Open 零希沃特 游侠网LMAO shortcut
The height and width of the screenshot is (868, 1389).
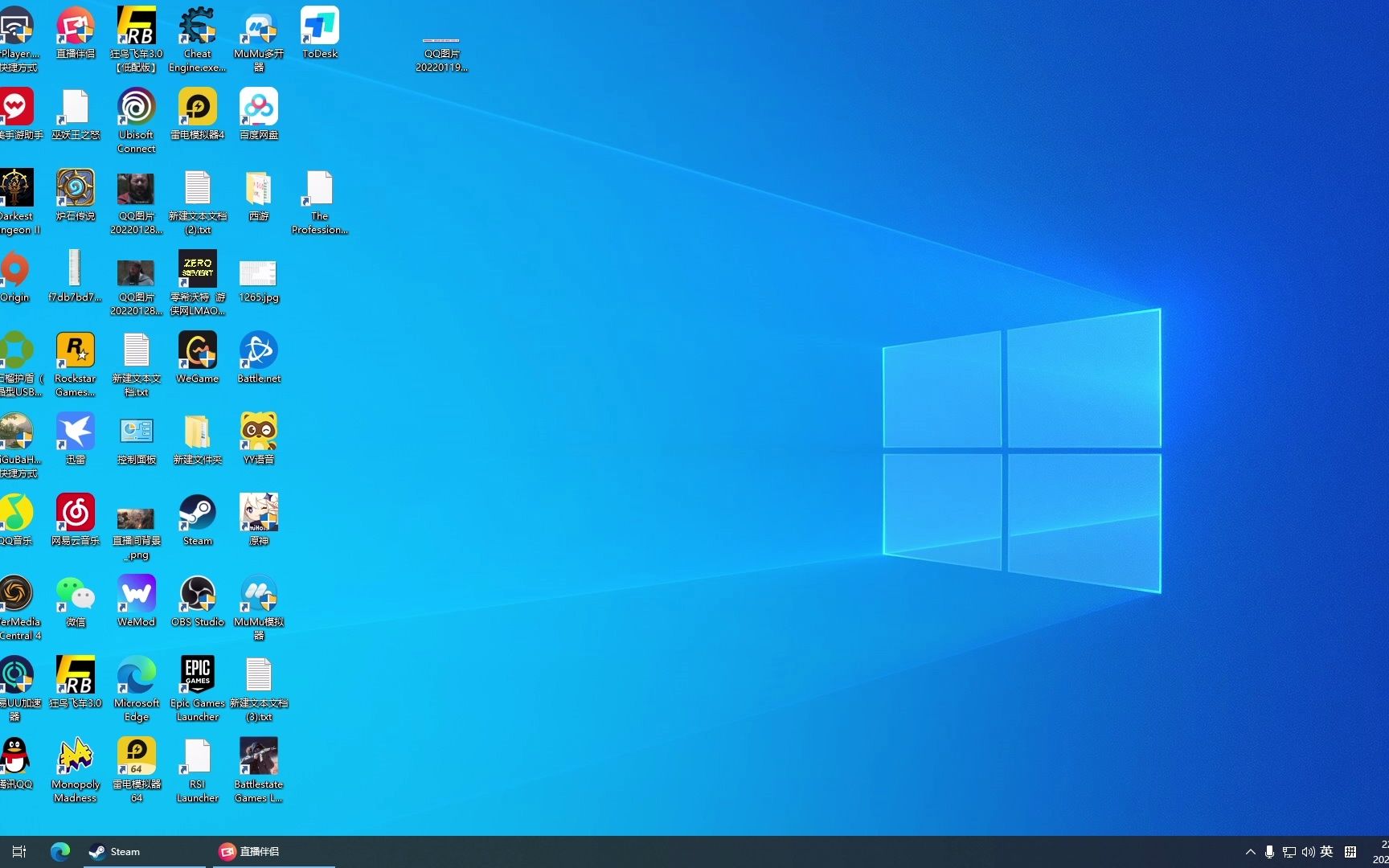(198, 282)
